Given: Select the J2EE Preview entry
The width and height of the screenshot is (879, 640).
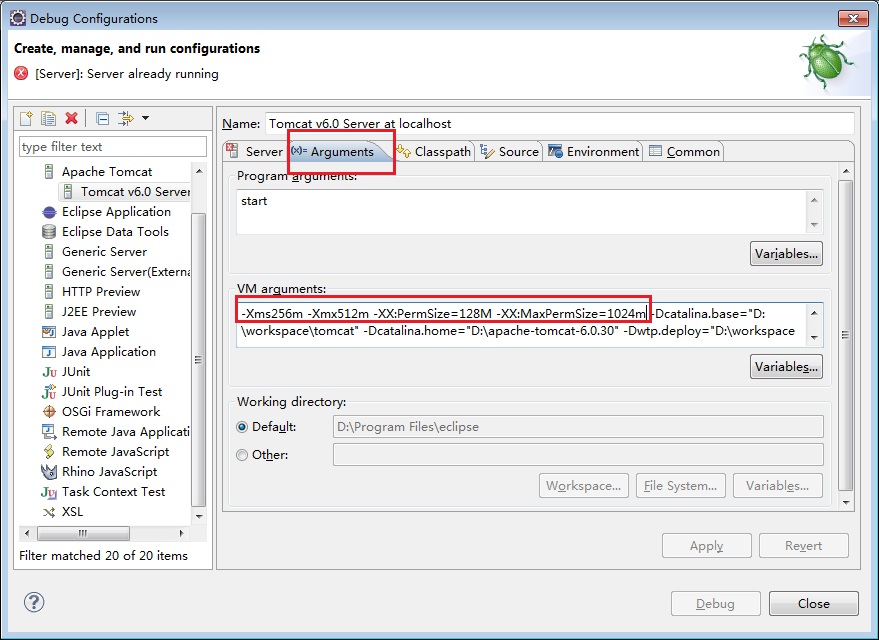Looking at the screenshot, I should (x=99, y=312).
